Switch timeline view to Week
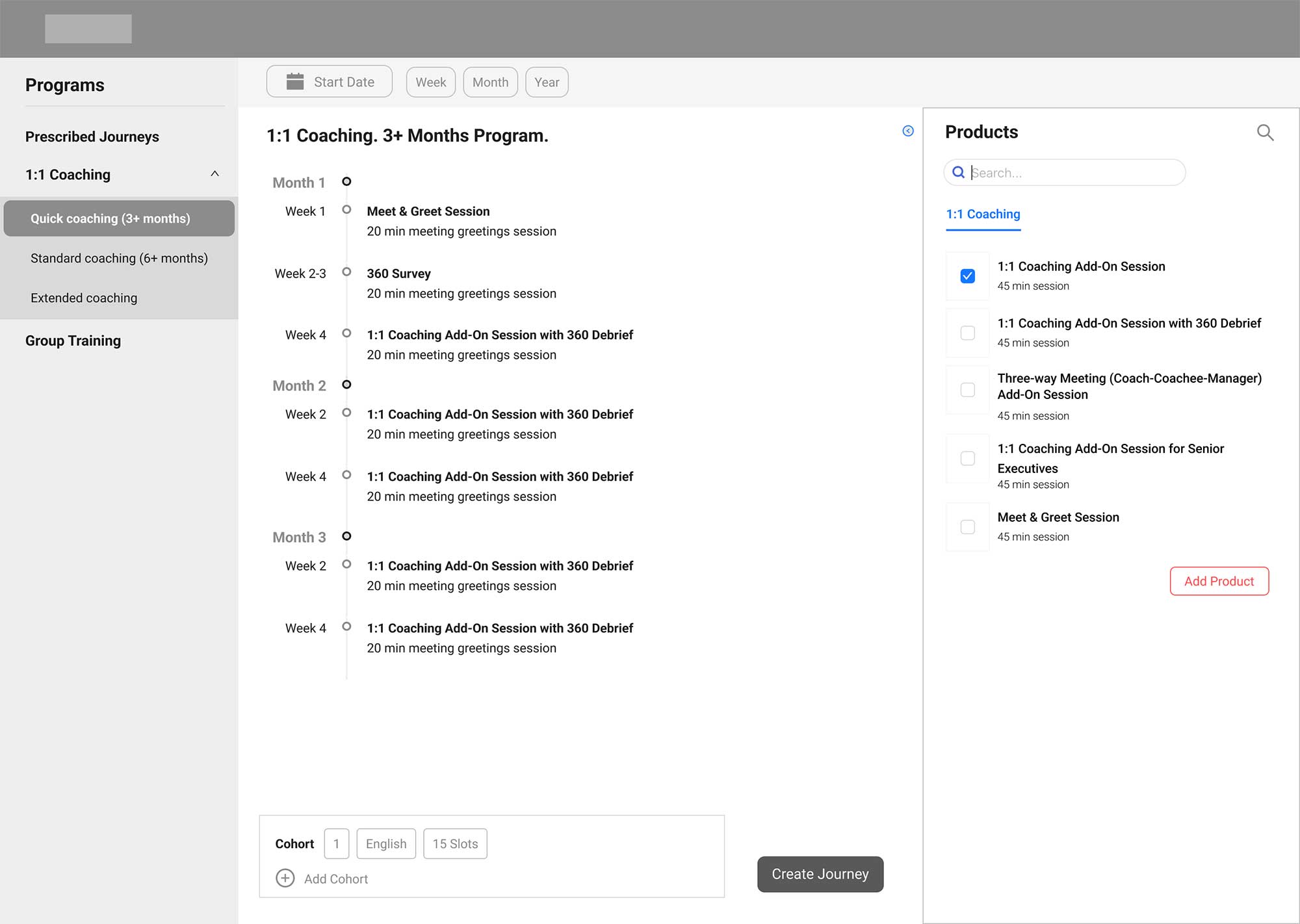Viewport: 1300px width, 924px height. pos(430,83)
